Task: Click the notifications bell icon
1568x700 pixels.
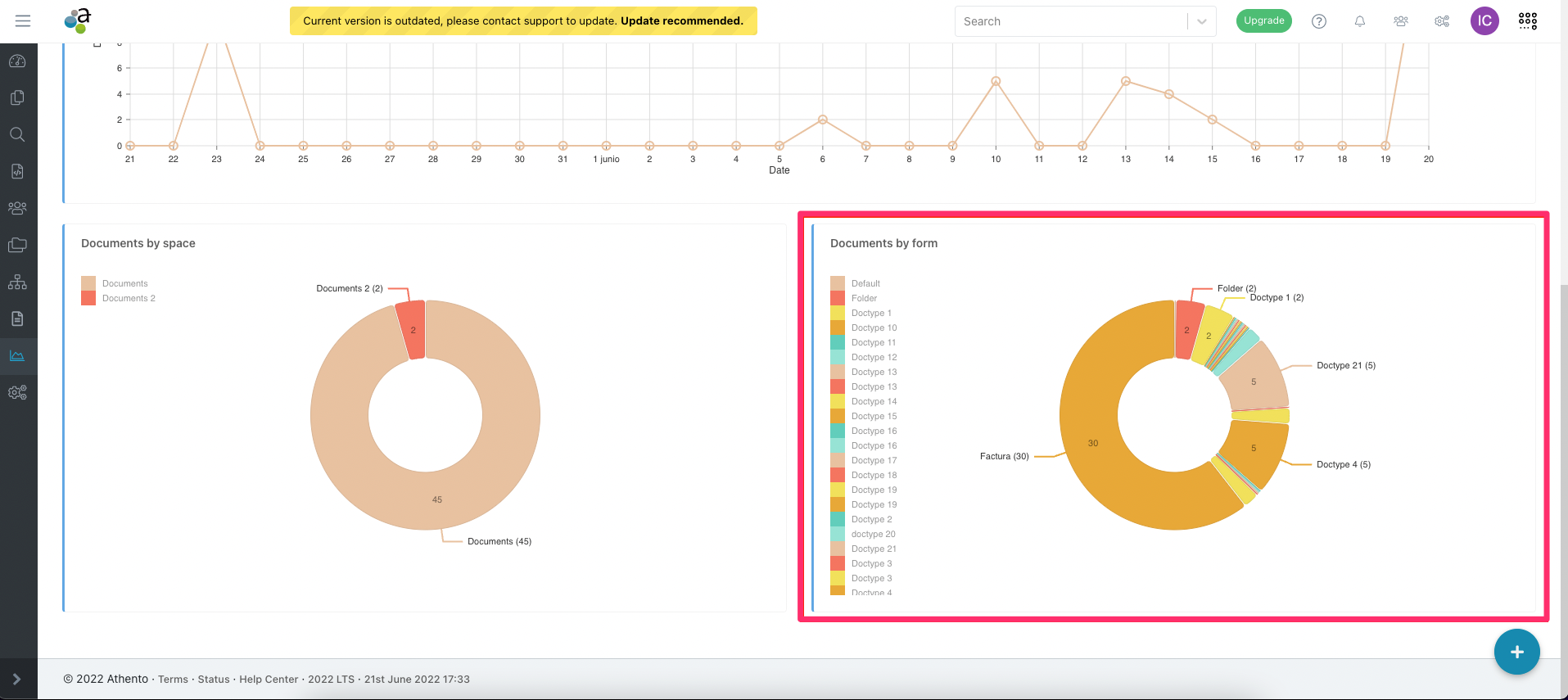Action: 1359,21
